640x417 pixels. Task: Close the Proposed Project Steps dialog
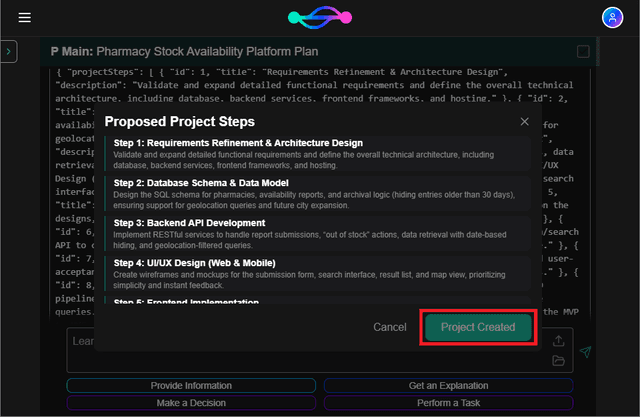pos(526,121)
